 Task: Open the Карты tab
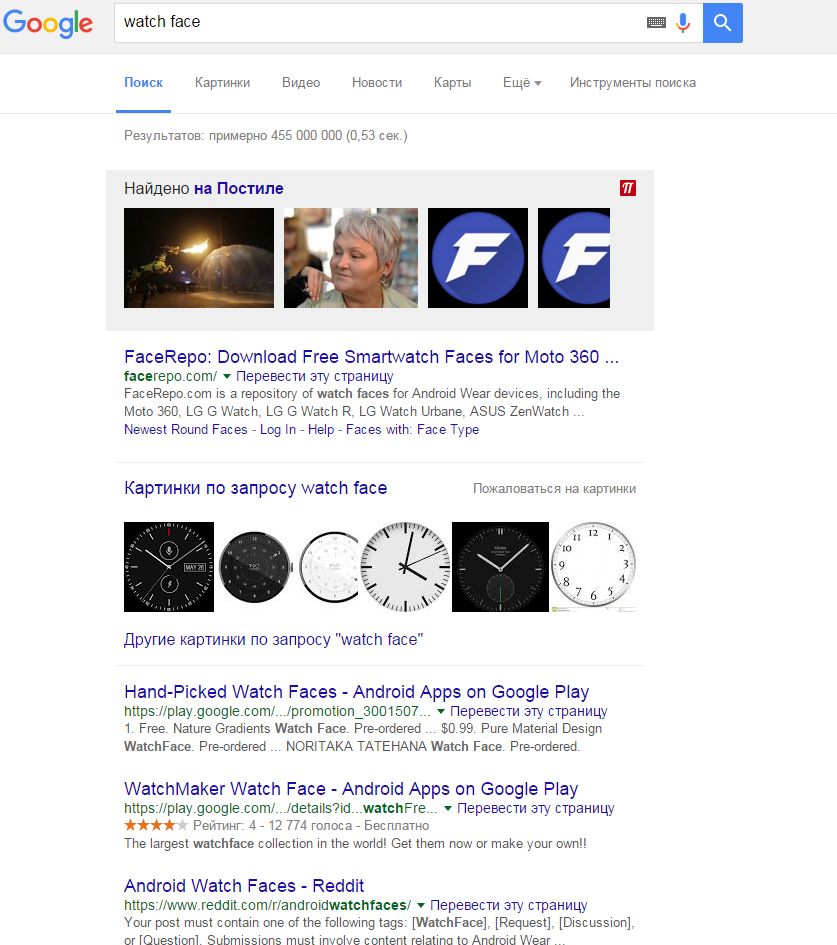pos(453,83)
